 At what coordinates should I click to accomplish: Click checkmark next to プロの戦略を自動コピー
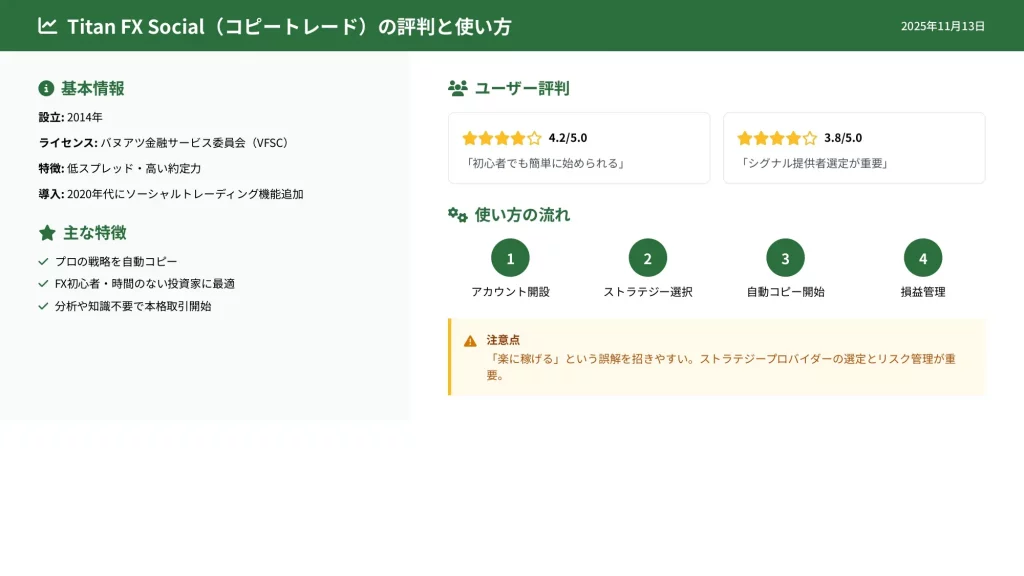43,261
